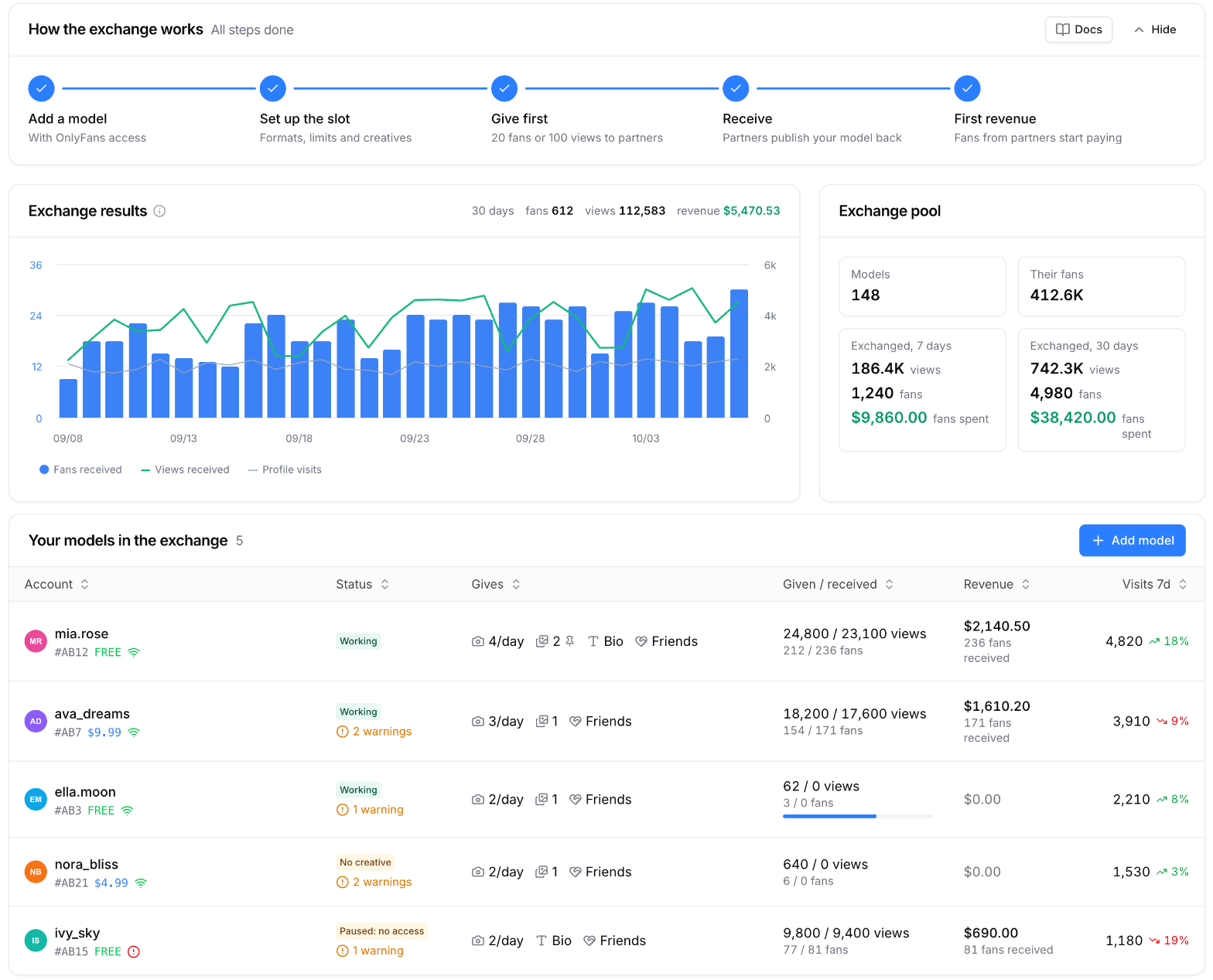Click the Add model button
This screenshot has width=1213, height=980.
pyautogui.click(x=1132, y=541)
